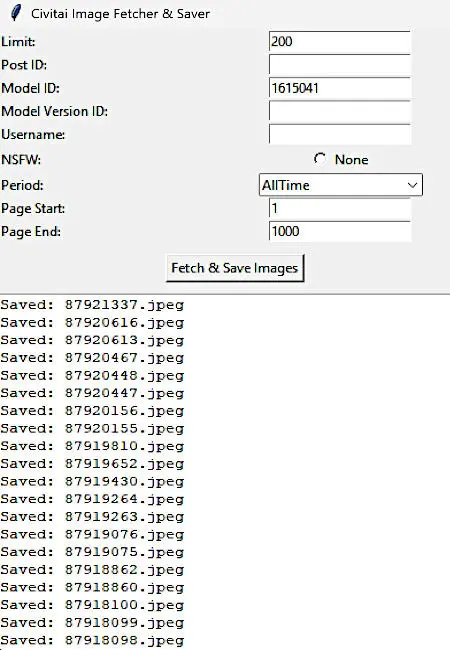Click the Page Start: label

click(x=33, y=209)
